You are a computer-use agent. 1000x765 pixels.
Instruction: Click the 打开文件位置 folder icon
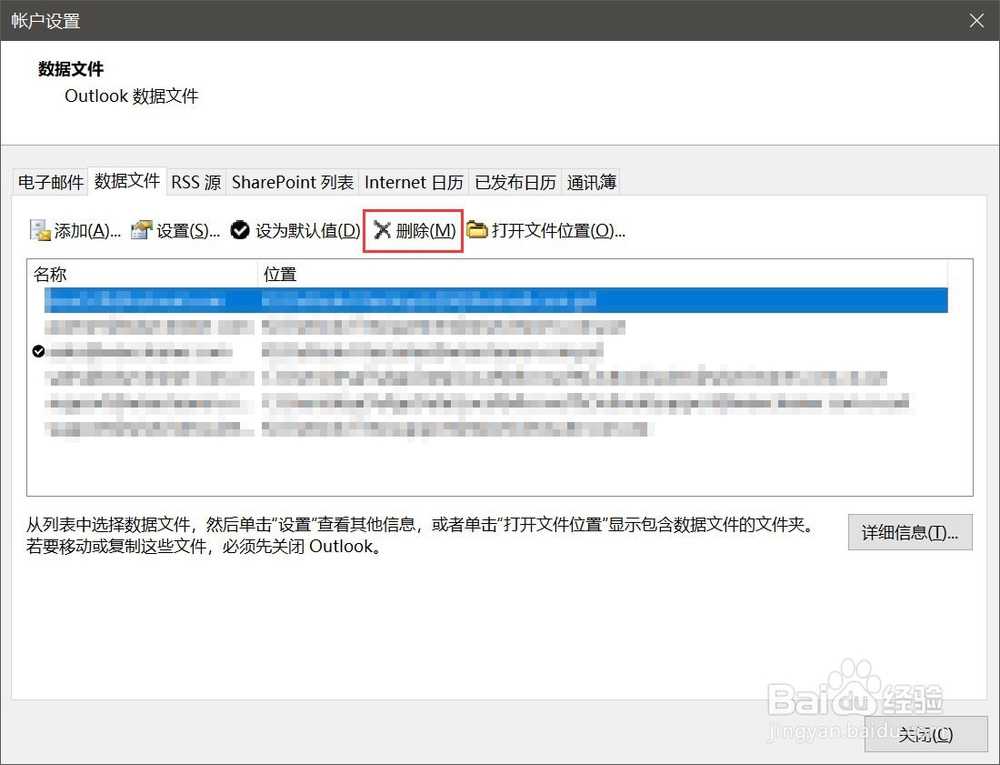coord(476,230)
